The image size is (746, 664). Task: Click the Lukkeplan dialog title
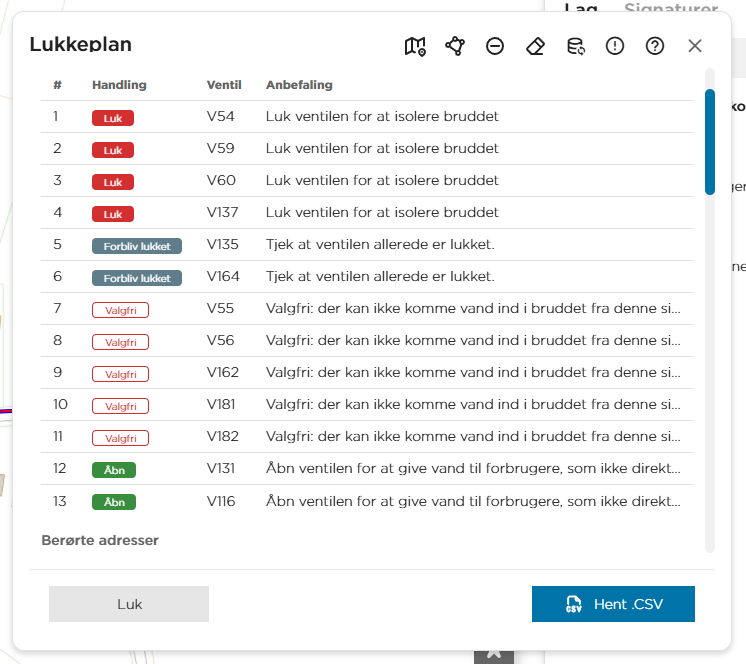pos(80,45)
